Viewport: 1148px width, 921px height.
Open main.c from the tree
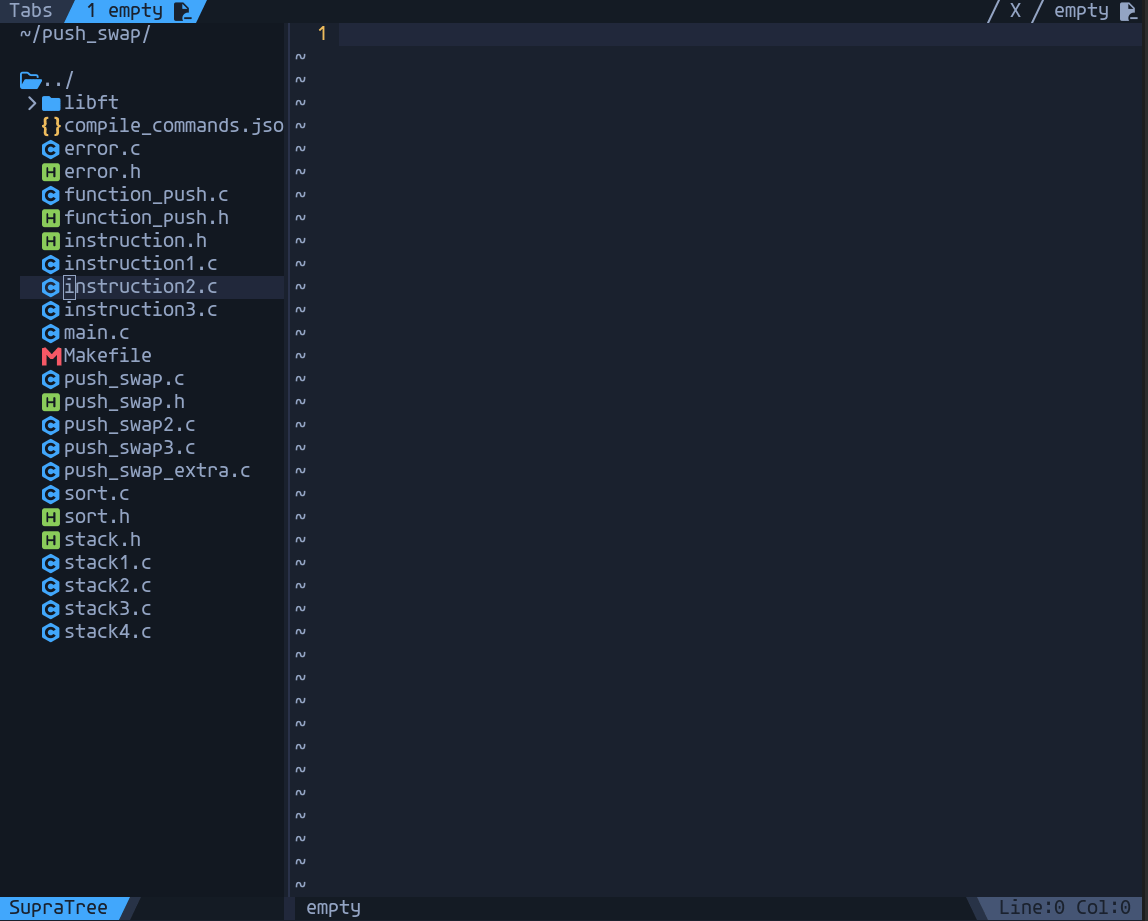[97, 333]
